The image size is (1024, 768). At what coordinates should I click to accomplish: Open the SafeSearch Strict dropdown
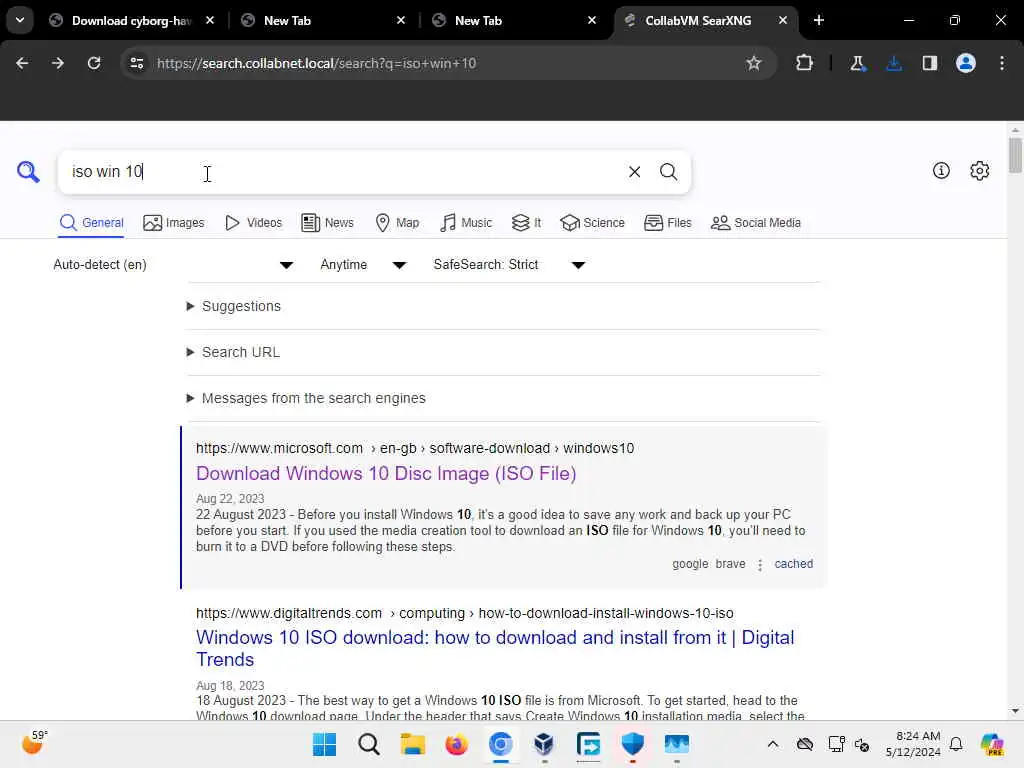click(509, 264)
